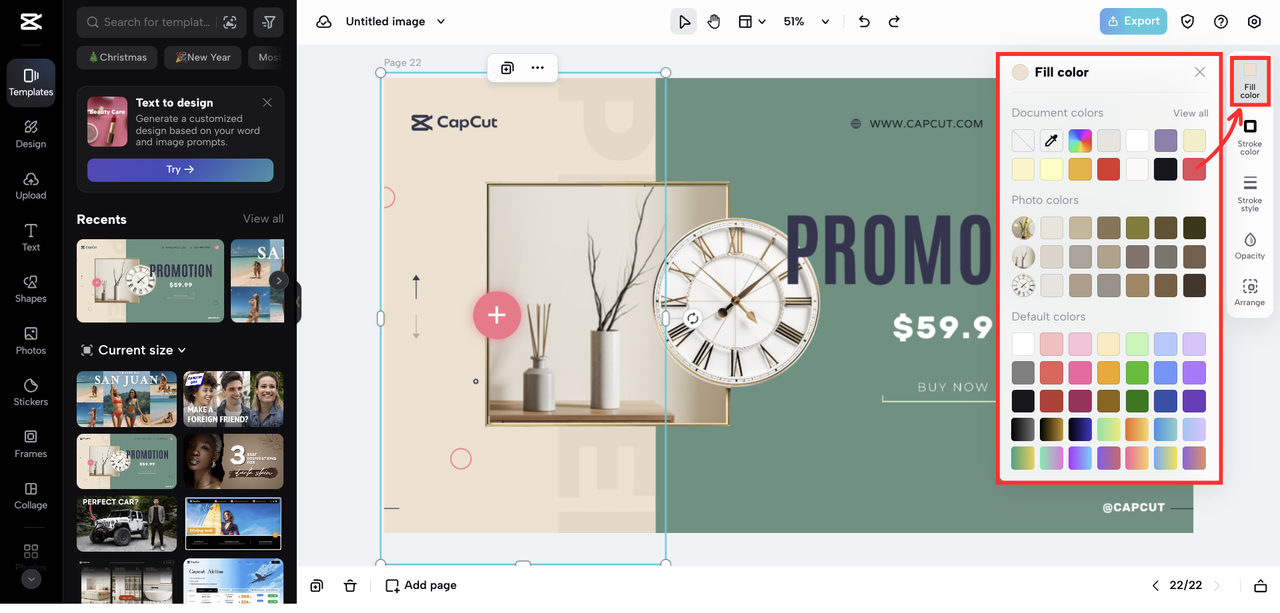Click the Redo arrow
This screenshot has width=1280, height=613.
[894, 21]
